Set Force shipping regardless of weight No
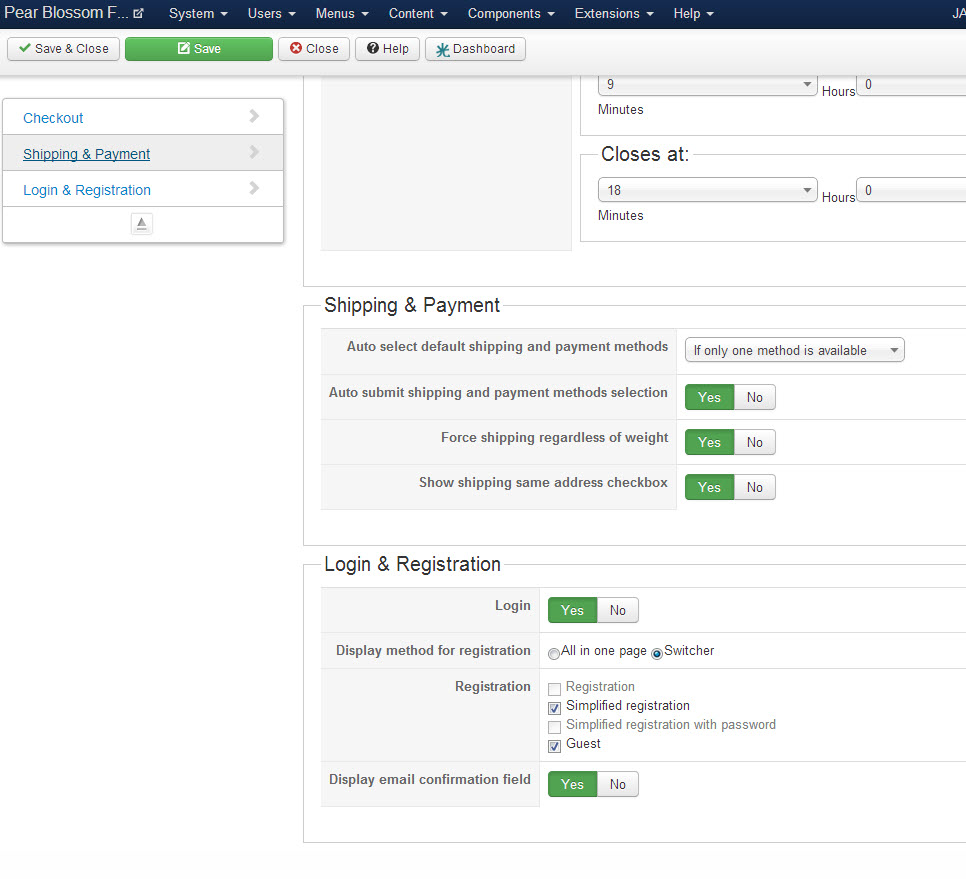 coord(755,442)
